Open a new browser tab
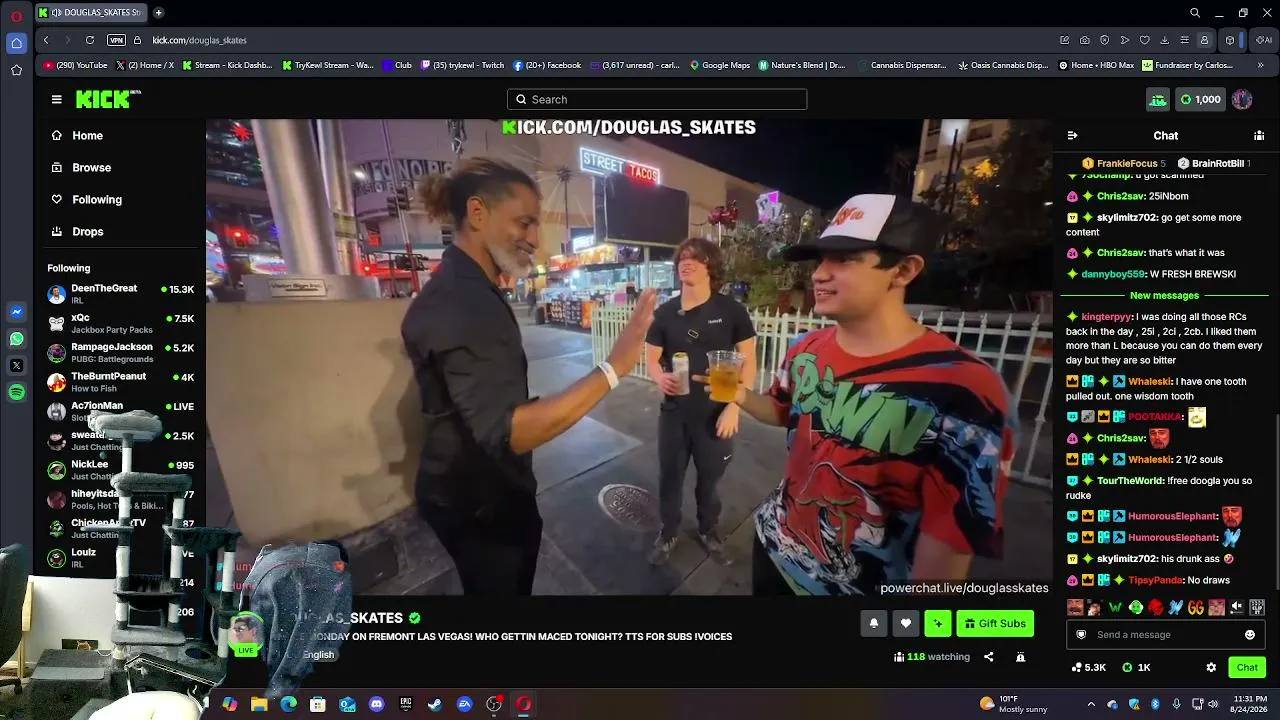This screenshot has height=720, width=1280. click(158, 12)
